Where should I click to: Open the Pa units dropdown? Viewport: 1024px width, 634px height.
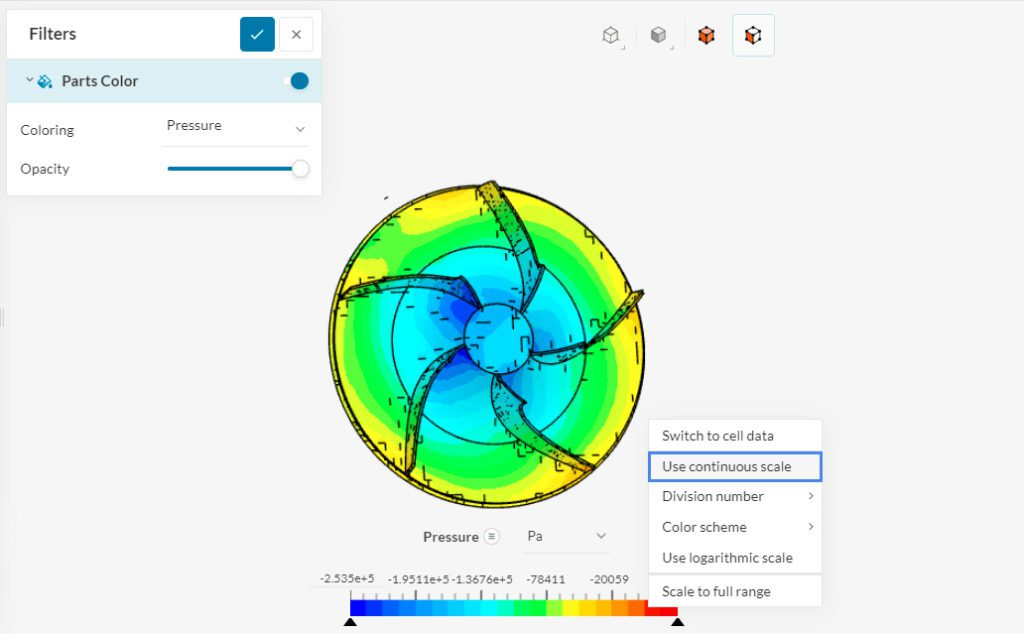[x=565, y=537]
